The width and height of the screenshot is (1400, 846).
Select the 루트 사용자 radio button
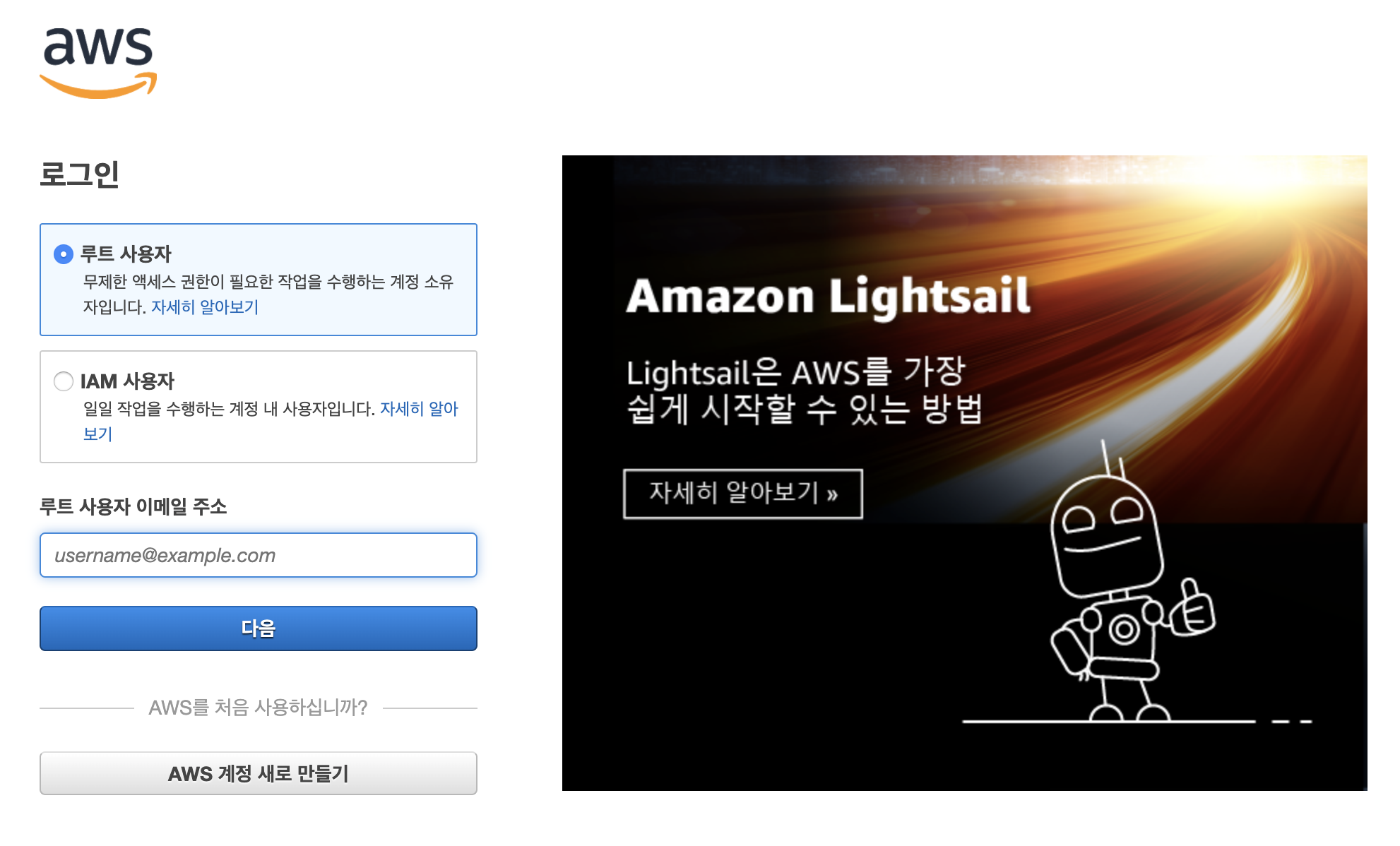click(x=64, y=254)
